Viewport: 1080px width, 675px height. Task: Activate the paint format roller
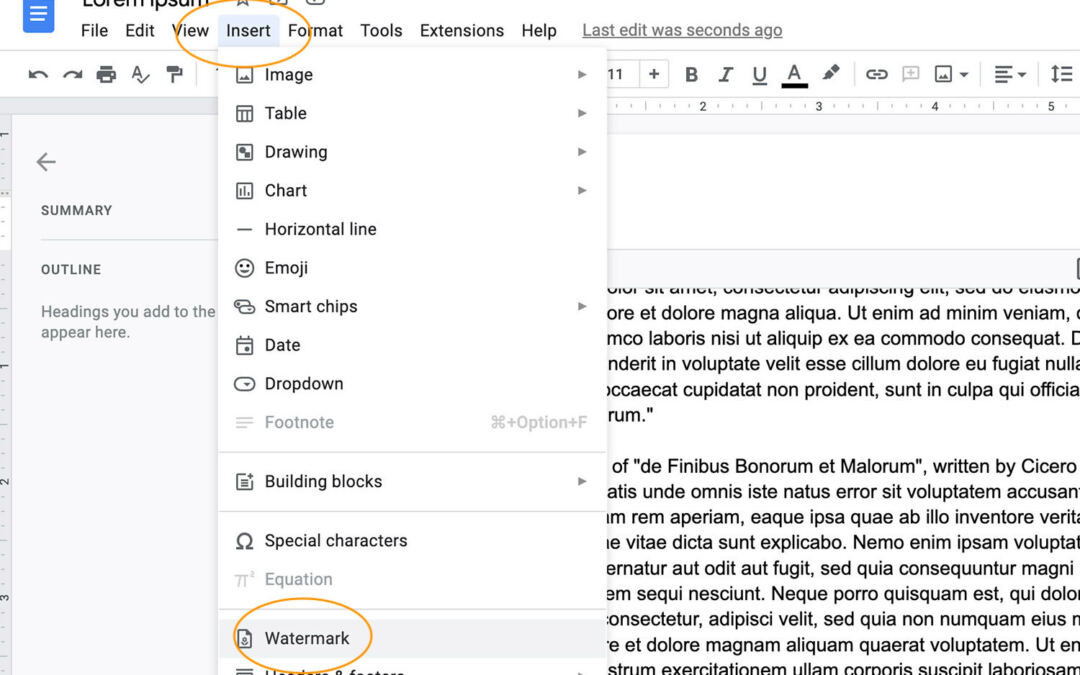pyautogui.click(x=175, y=75)
